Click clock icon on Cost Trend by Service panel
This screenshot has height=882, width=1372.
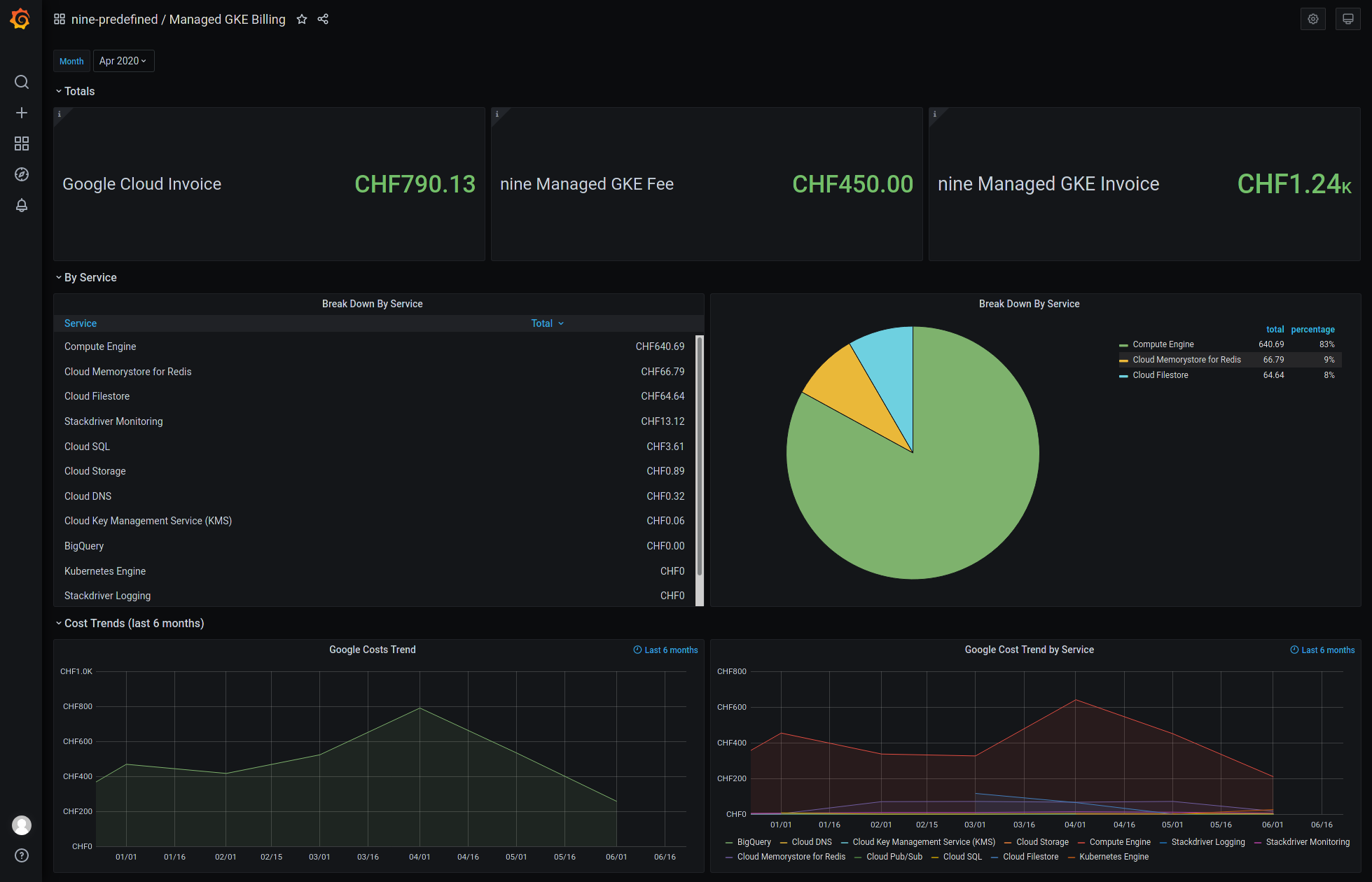1294,650
